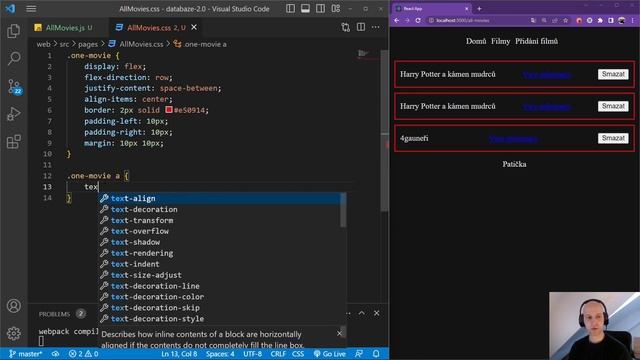Open notifications bell in status bar
640x360 pixels.
click(x=376, y=354)
